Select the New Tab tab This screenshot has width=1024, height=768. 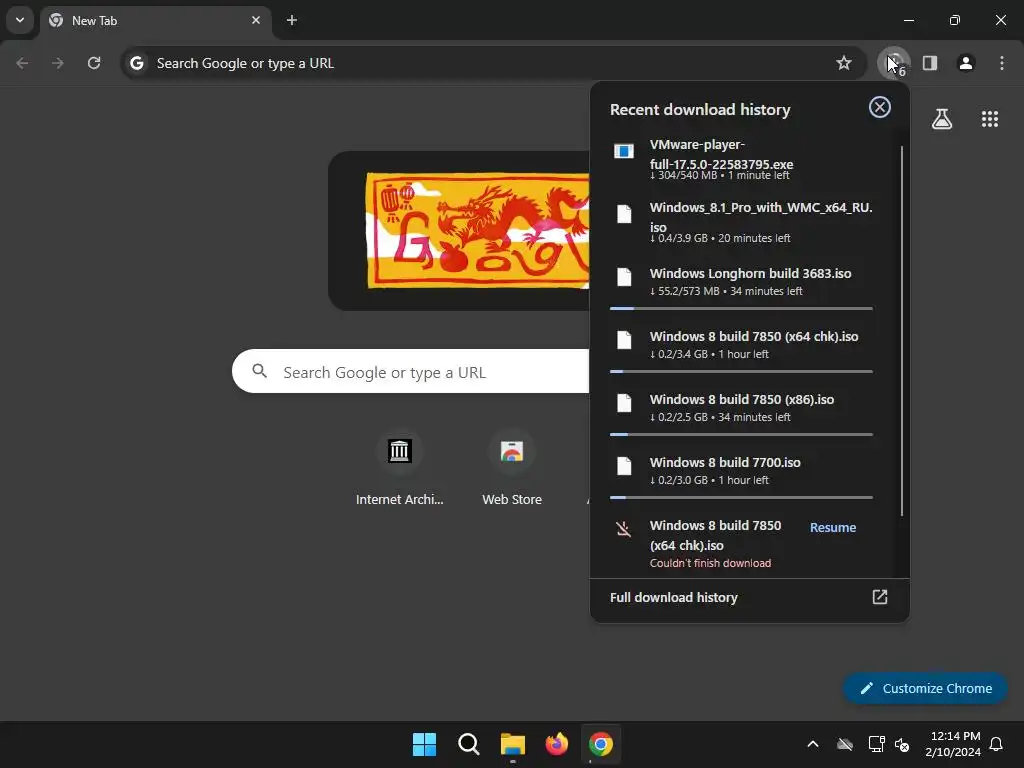(155, 20)
